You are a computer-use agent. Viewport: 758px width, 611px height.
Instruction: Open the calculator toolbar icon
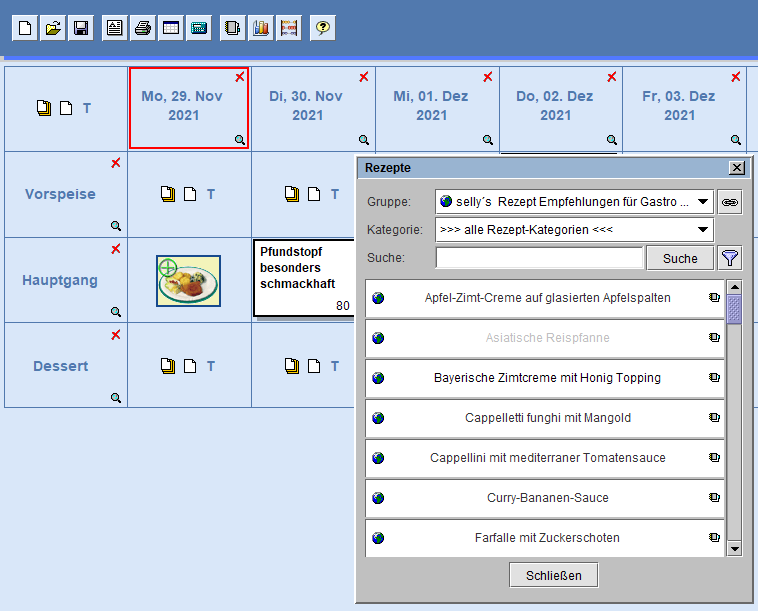click(x=199, y=28)
